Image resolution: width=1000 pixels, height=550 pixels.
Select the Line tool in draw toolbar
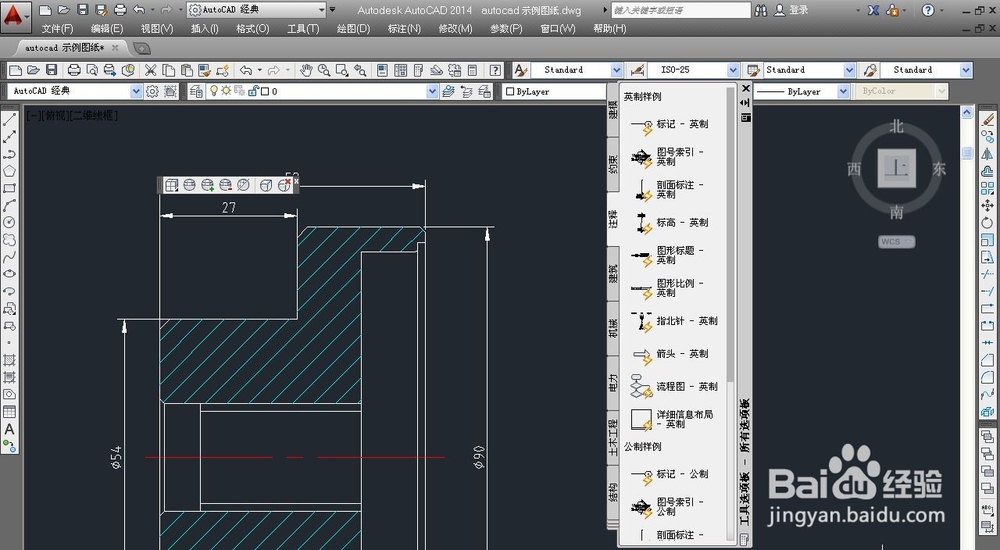(10, 119)
